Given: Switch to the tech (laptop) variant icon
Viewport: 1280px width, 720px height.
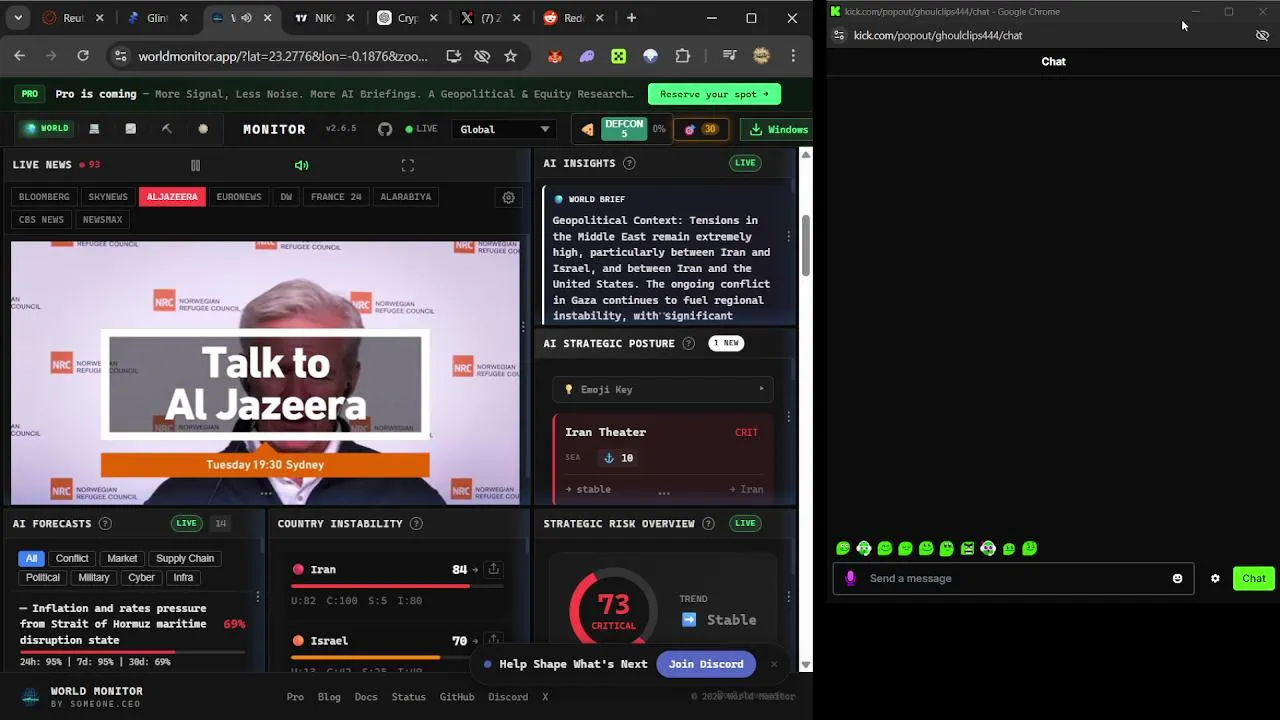Looking at the screenshot, I should (94, 129).
